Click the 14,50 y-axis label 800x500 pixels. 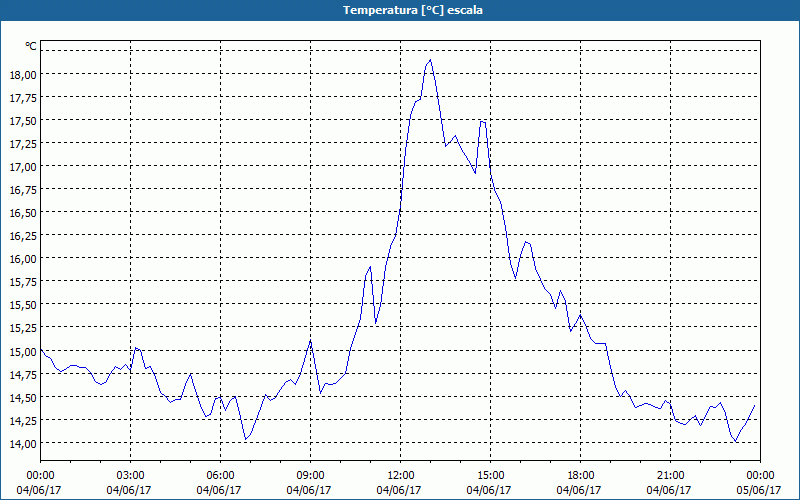[23, 397]
